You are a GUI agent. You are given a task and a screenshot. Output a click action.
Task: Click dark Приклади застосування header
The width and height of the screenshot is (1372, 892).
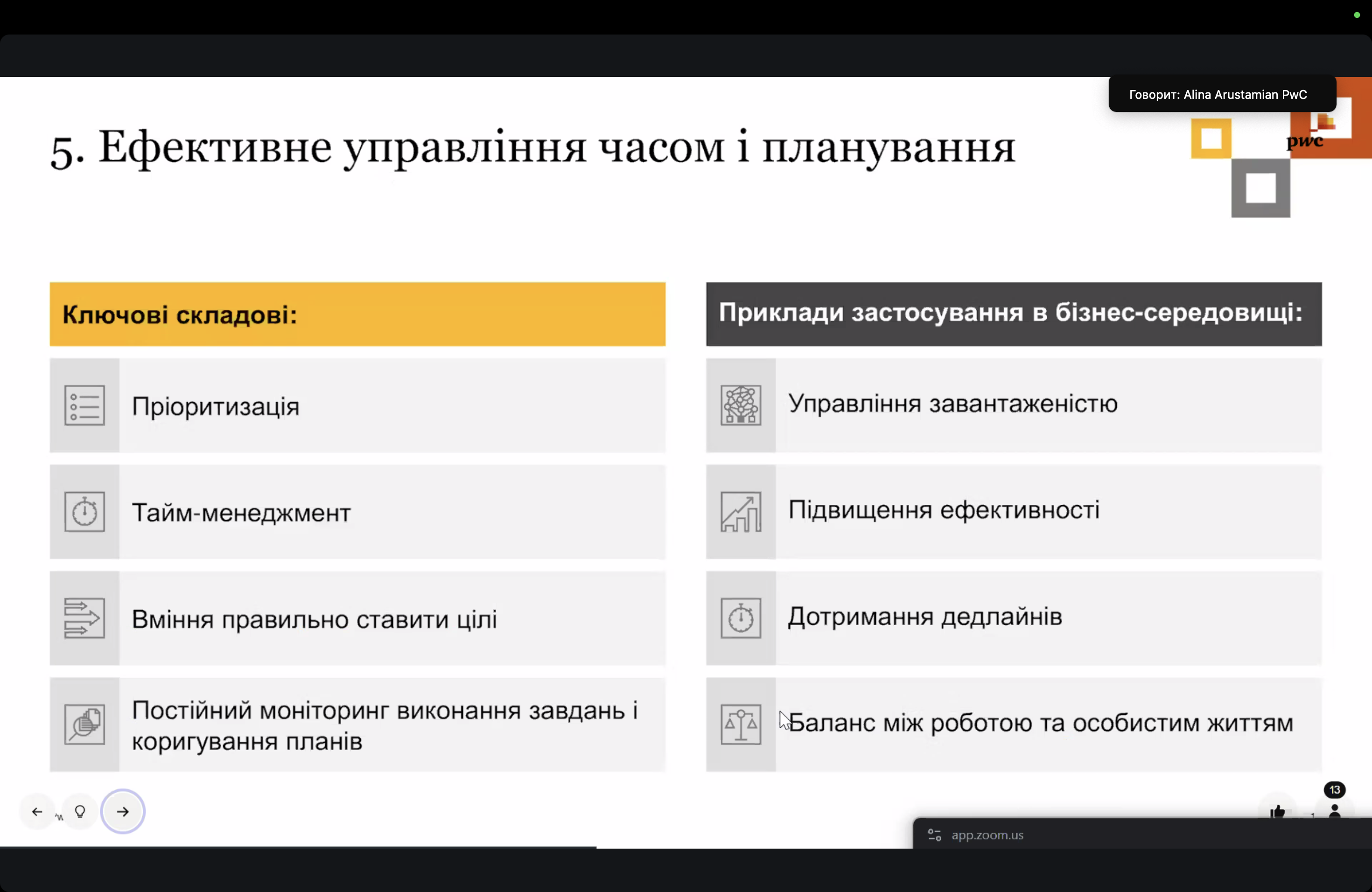point(1014,314)
